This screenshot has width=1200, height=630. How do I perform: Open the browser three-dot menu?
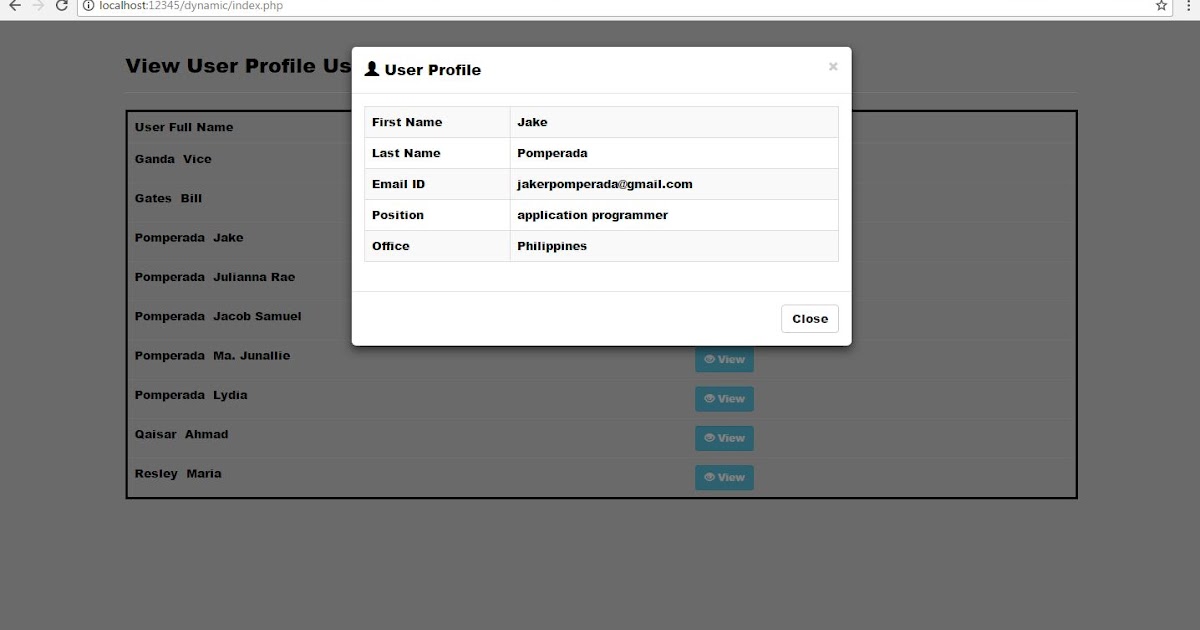pyautogui.click(x=1188, y=7)
